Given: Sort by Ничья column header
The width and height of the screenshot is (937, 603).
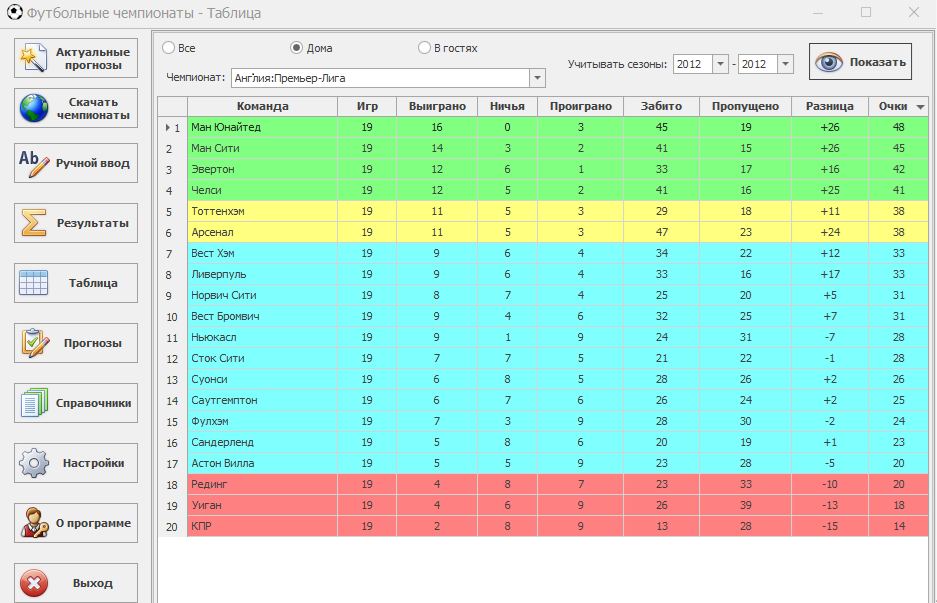Looking at the screenshot, I should pos(507,106).
